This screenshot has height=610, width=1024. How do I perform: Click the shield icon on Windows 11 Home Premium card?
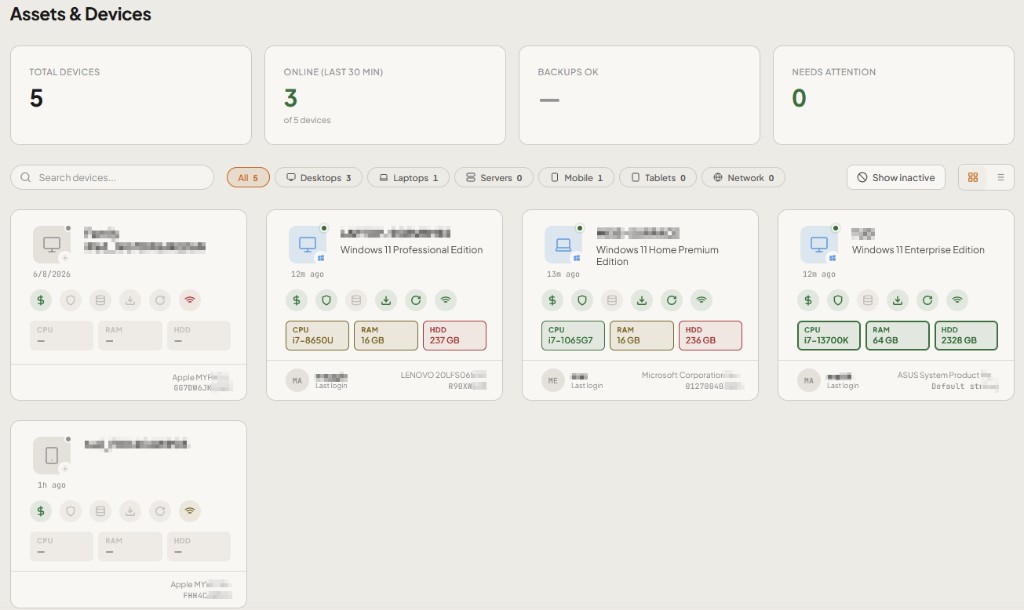click(582, 300)
